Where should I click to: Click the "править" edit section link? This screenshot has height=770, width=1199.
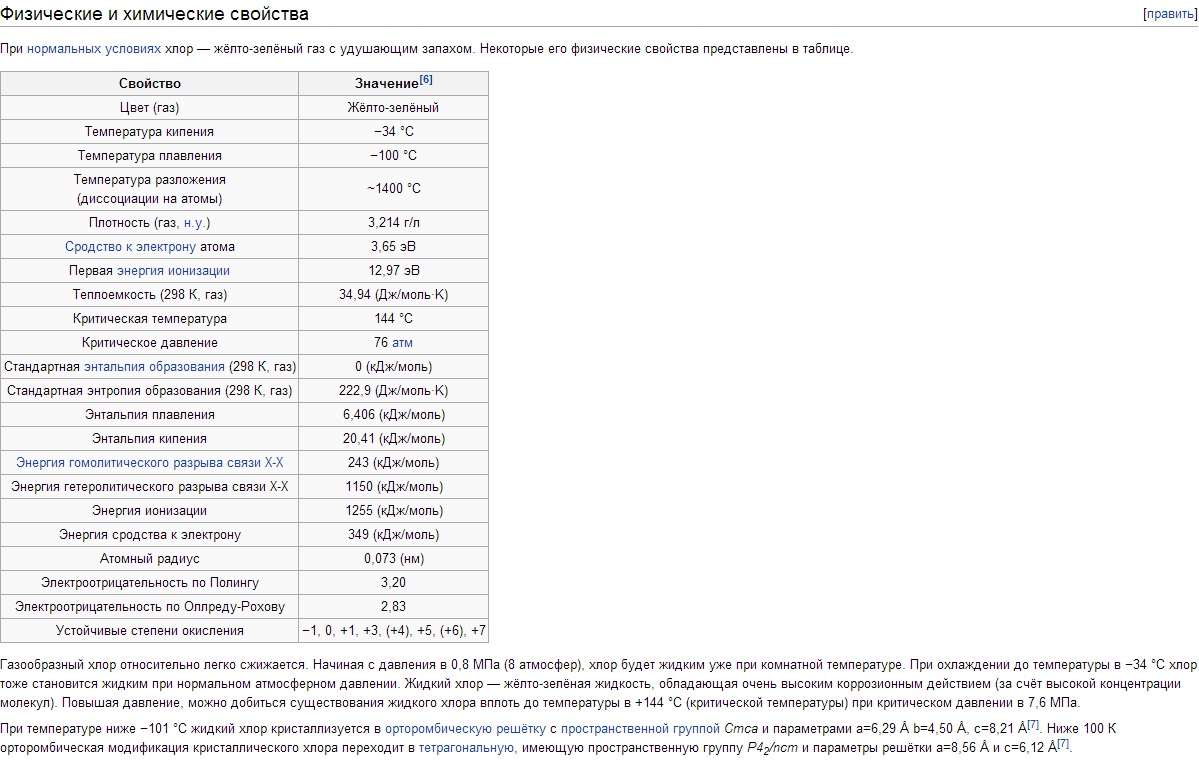(1169, 14)
